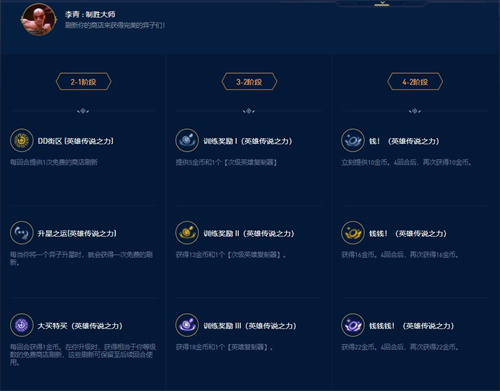Click the DD街区 [英雄传说之力] title
The width and height of the screenshot is (500, 391).
pyautogui.click(x=76, y=141)
